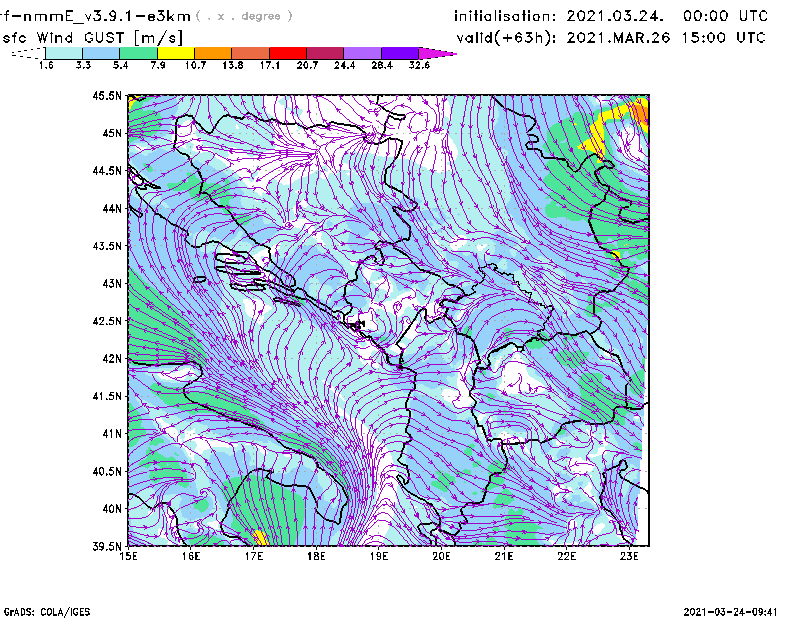Viewport: 800px width, 618px height.
Task: Click the 'initialisation: 2021.03.24.' text
Action: point(559,16)
